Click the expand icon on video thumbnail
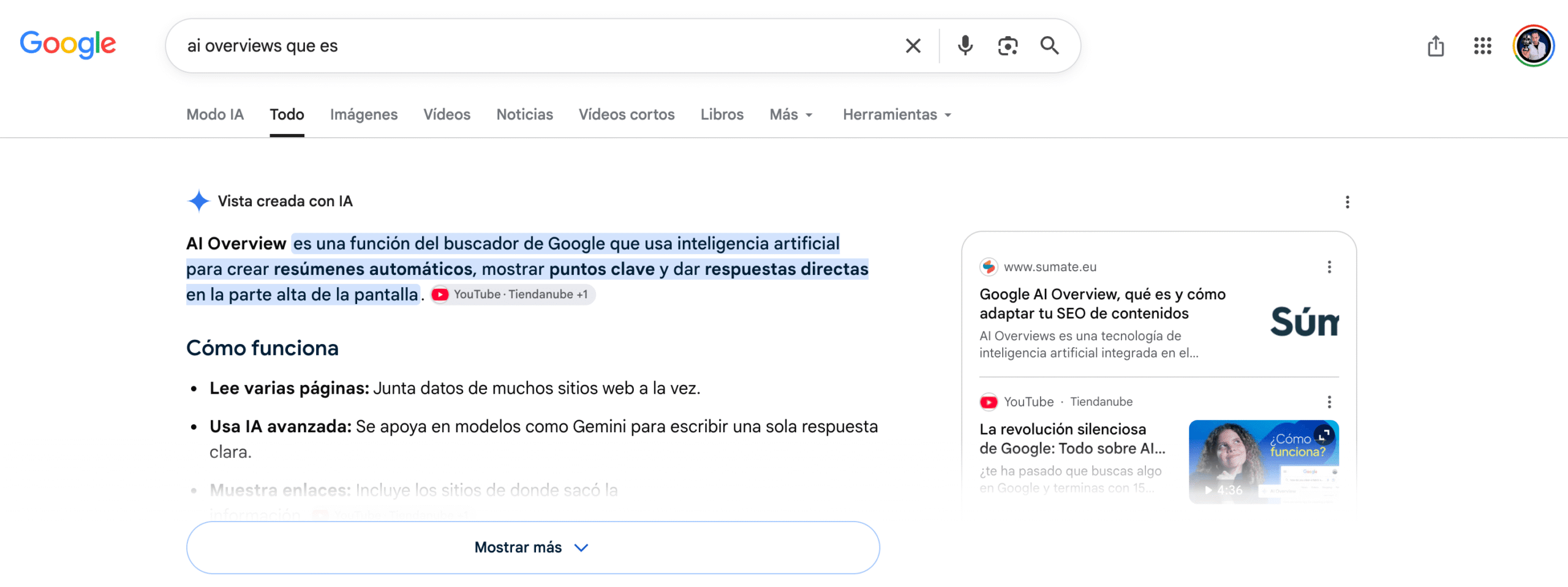Viewport: 1568px width, 587px height. [1324, 435]
